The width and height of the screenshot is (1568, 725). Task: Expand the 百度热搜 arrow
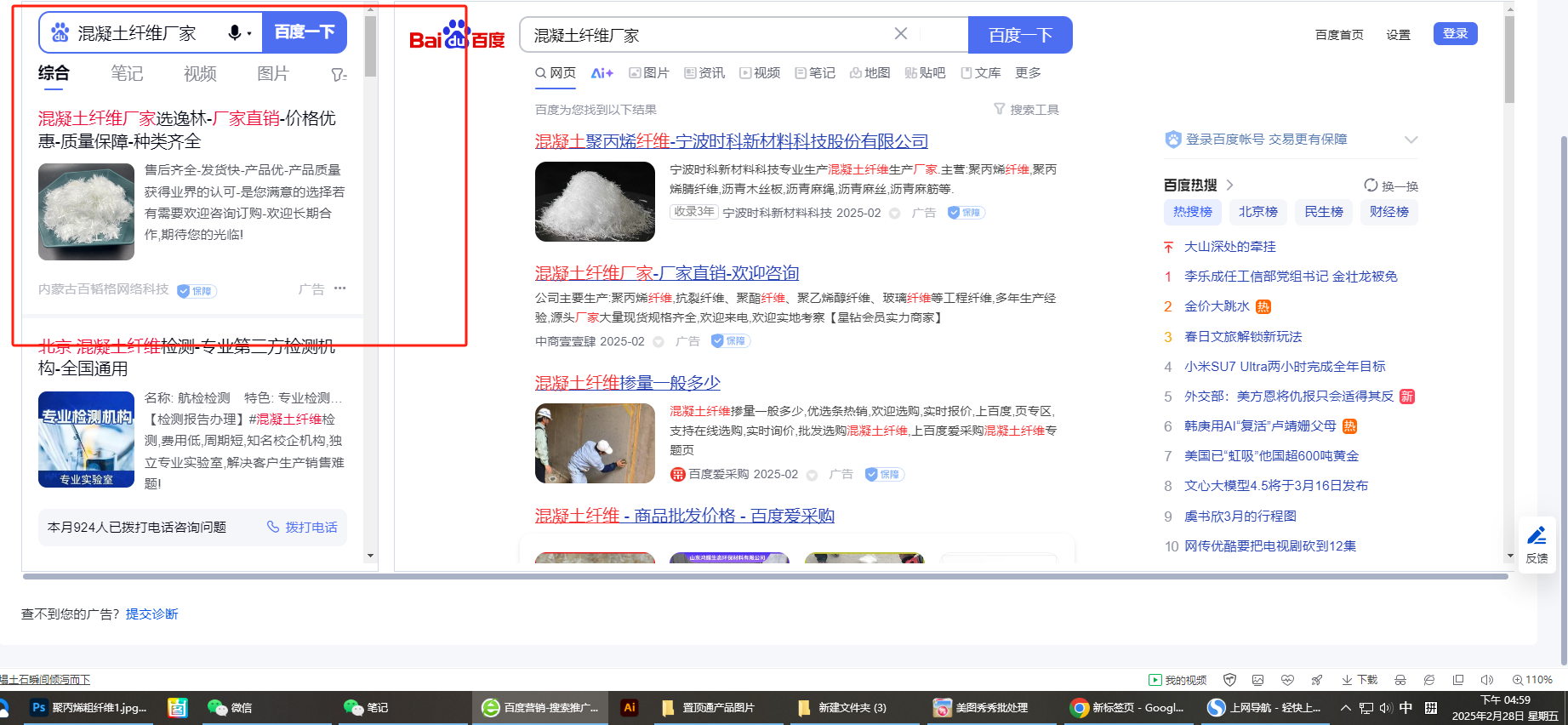[1229, 186]
